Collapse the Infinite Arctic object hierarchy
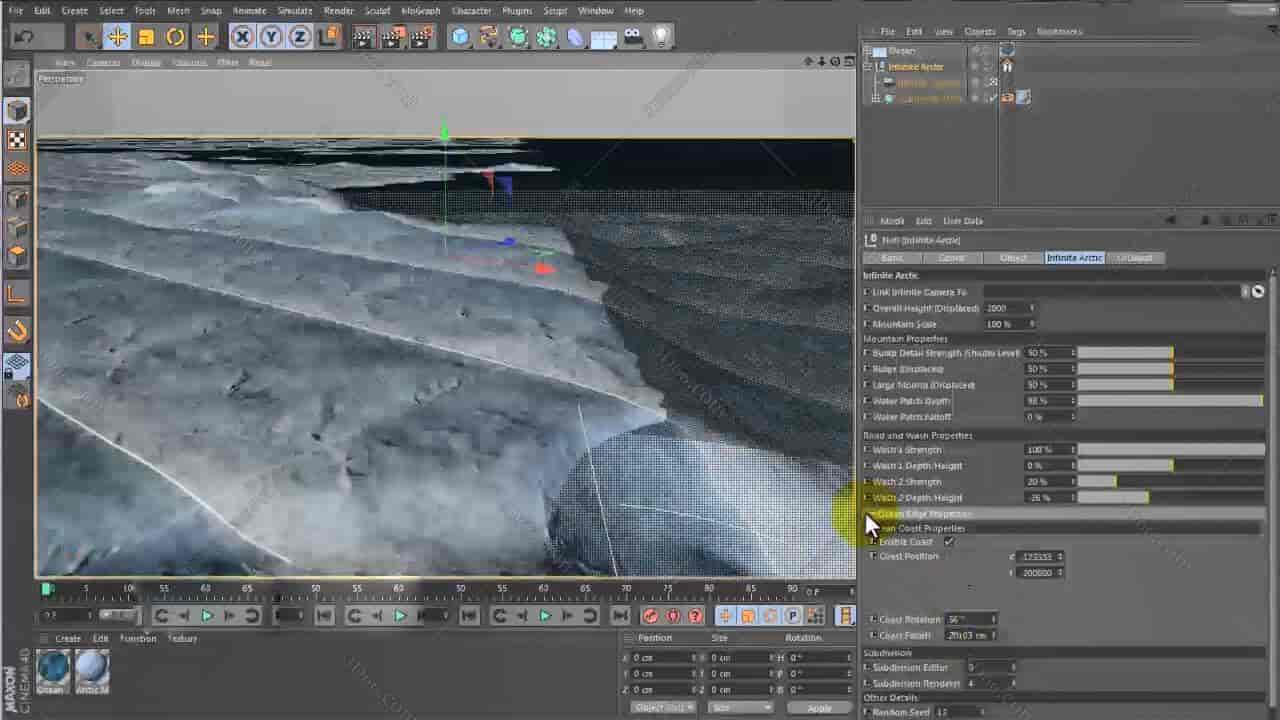1280x720 pixels. click(x=866, y=67)
